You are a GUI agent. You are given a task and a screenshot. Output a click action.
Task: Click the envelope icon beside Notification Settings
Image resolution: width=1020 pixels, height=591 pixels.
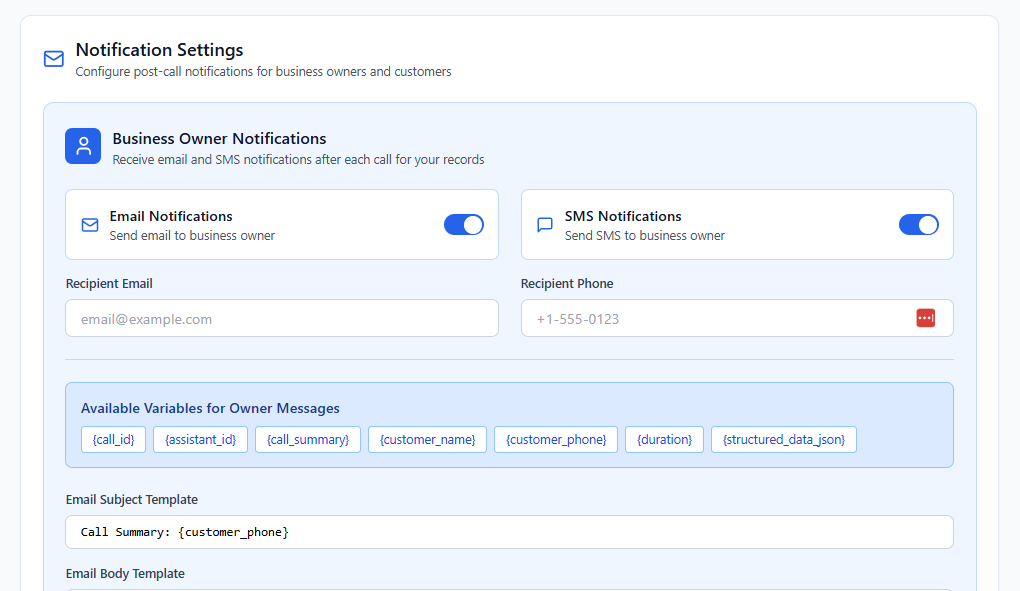pos(53,59)
